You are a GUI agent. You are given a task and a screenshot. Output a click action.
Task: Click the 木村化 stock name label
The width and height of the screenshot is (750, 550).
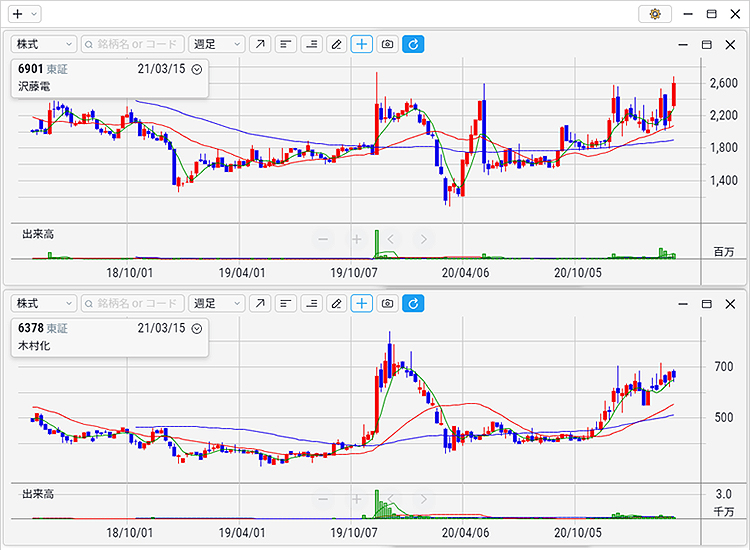click(34, 346)
